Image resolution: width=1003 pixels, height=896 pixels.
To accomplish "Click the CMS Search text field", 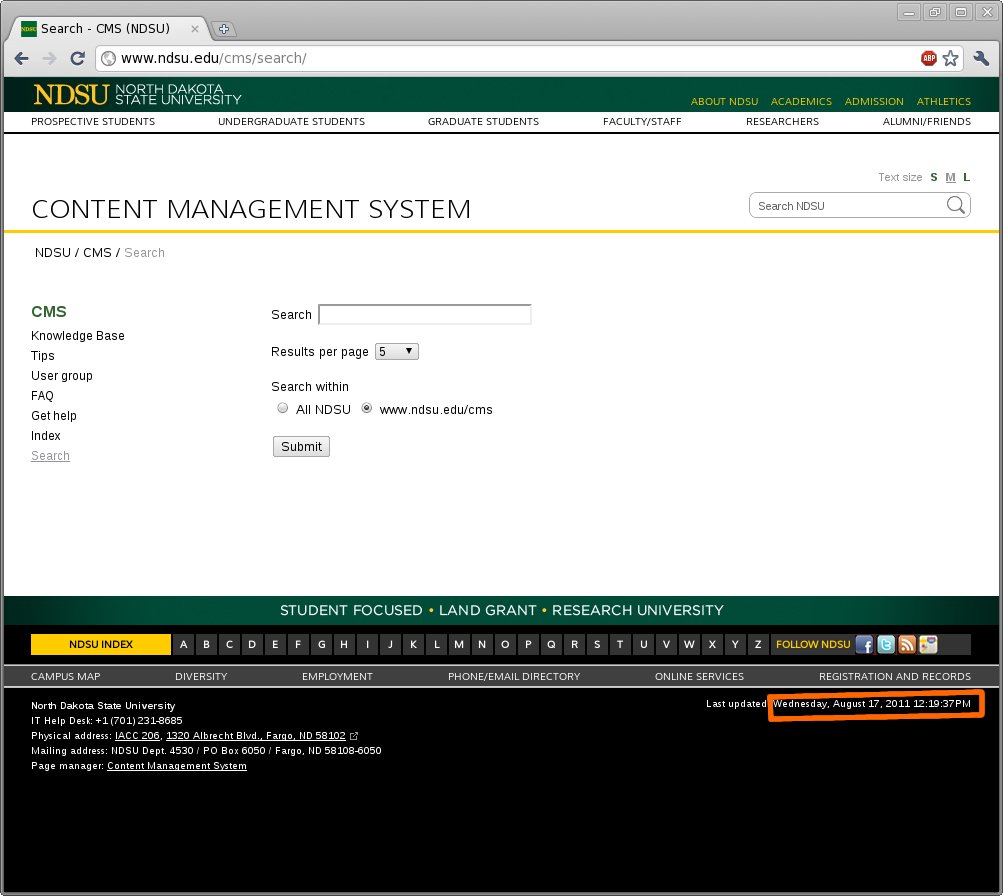I will 424,314.
